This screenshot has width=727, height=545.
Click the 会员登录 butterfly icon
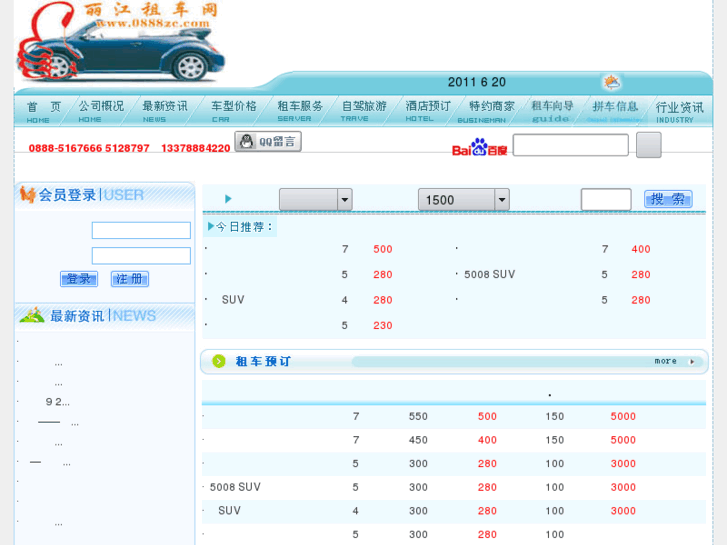(x=27, y=195)
